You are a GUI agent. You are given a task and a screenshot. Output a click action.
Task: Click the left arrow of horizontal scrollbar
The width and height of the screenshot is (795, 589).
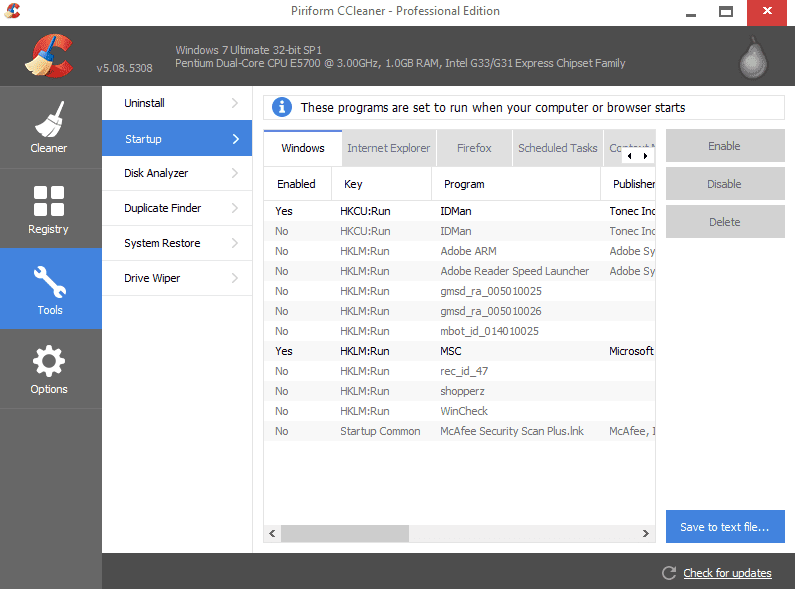pyautogui.click(x=272, y=533)
